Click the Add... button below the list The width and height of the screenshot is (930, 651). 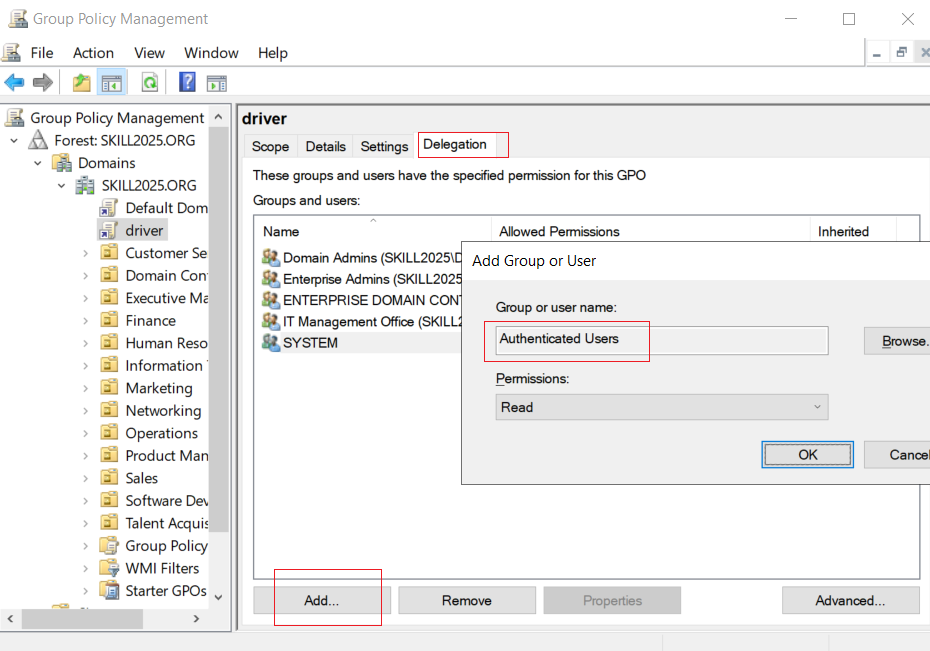point(322,601)
